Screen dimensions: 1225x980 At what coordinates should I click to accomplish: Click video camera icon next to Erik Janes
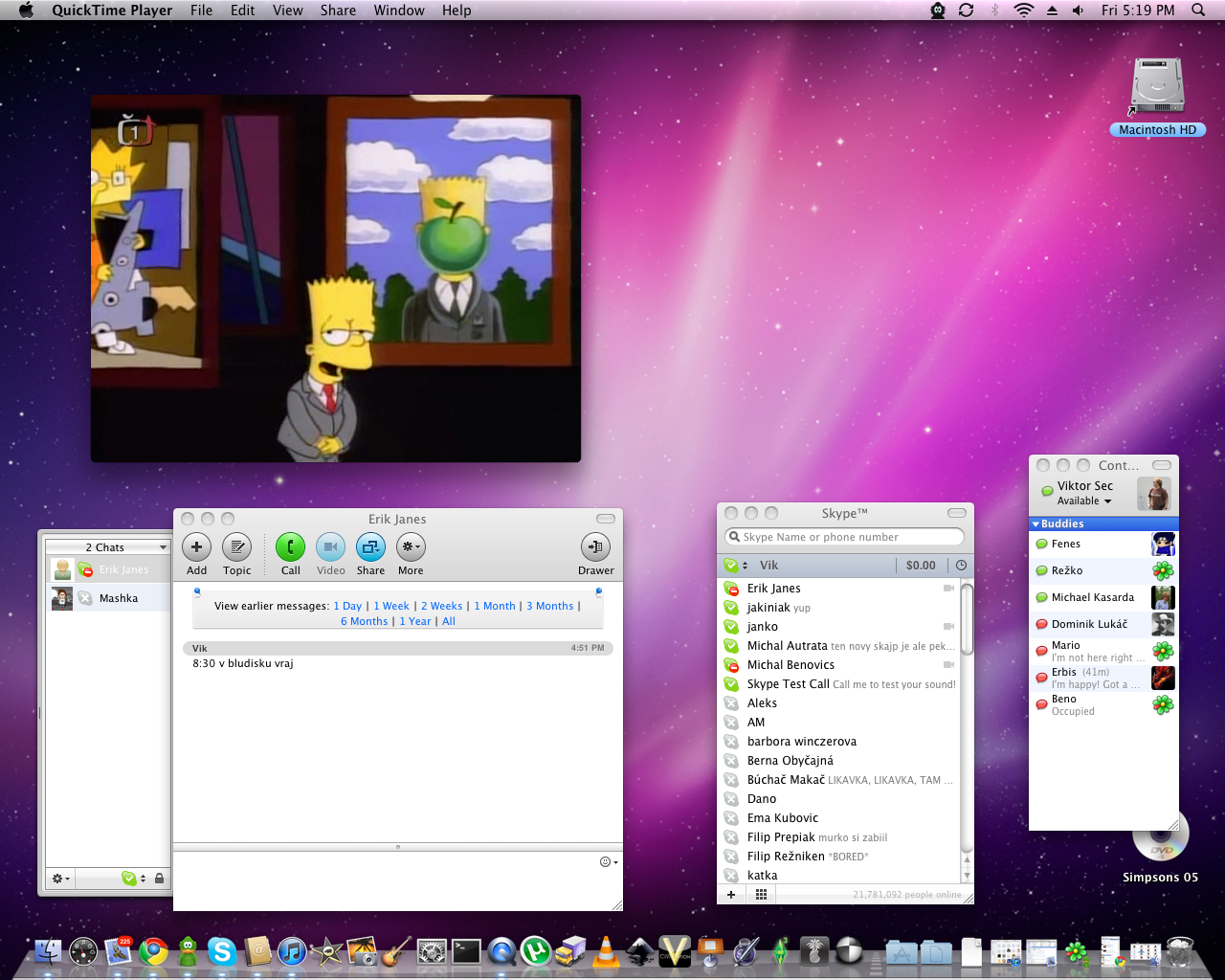pos(949,589)
